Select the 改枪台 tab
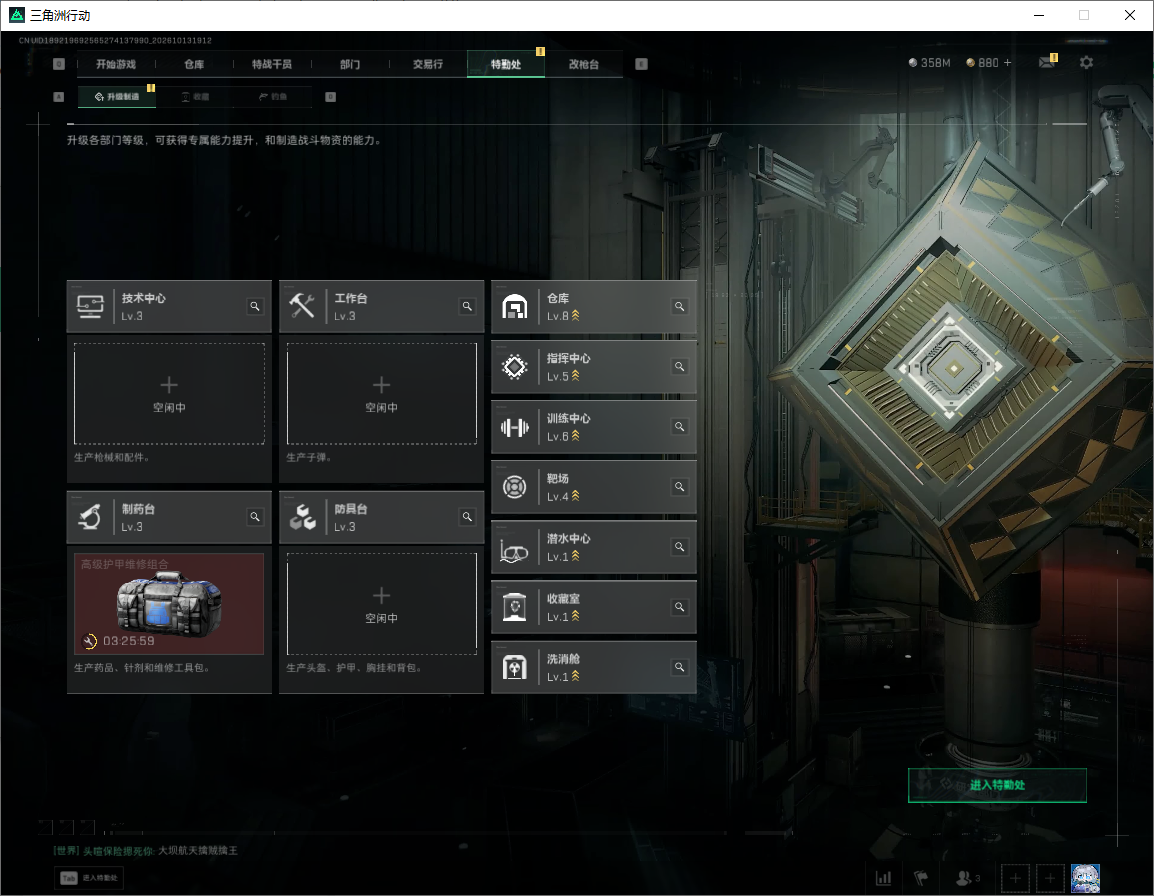Screen dimensions: 1154x896 click(584, 64)
